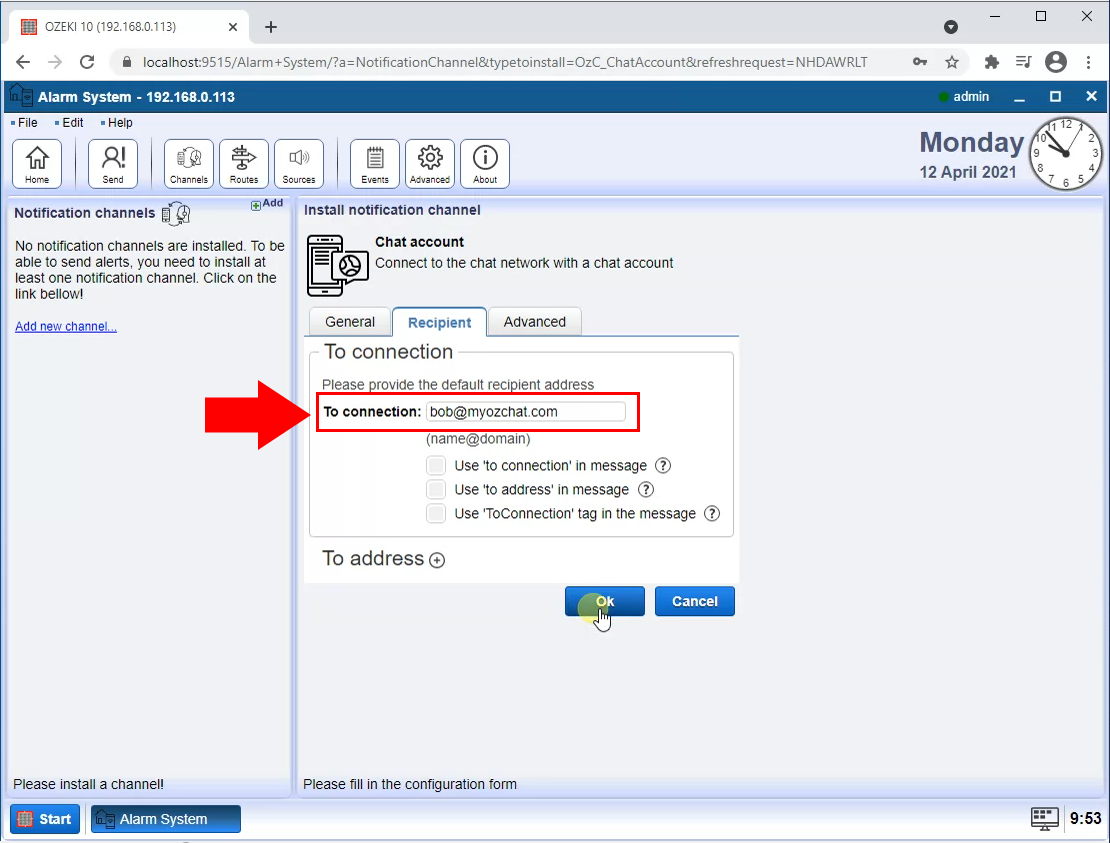Enable 'Use to connection in message'

436,465
